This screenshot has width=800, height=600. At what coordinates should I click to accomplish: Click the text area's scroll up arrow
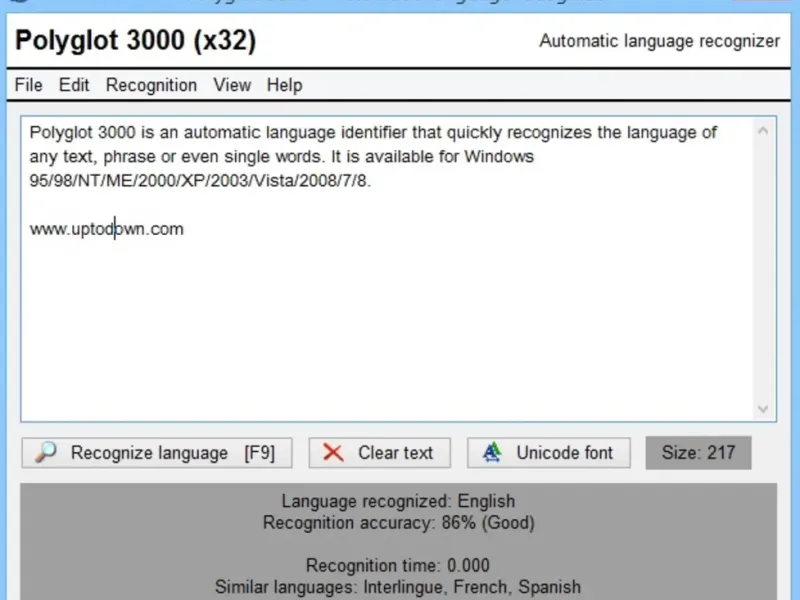[x=763, y=131]
